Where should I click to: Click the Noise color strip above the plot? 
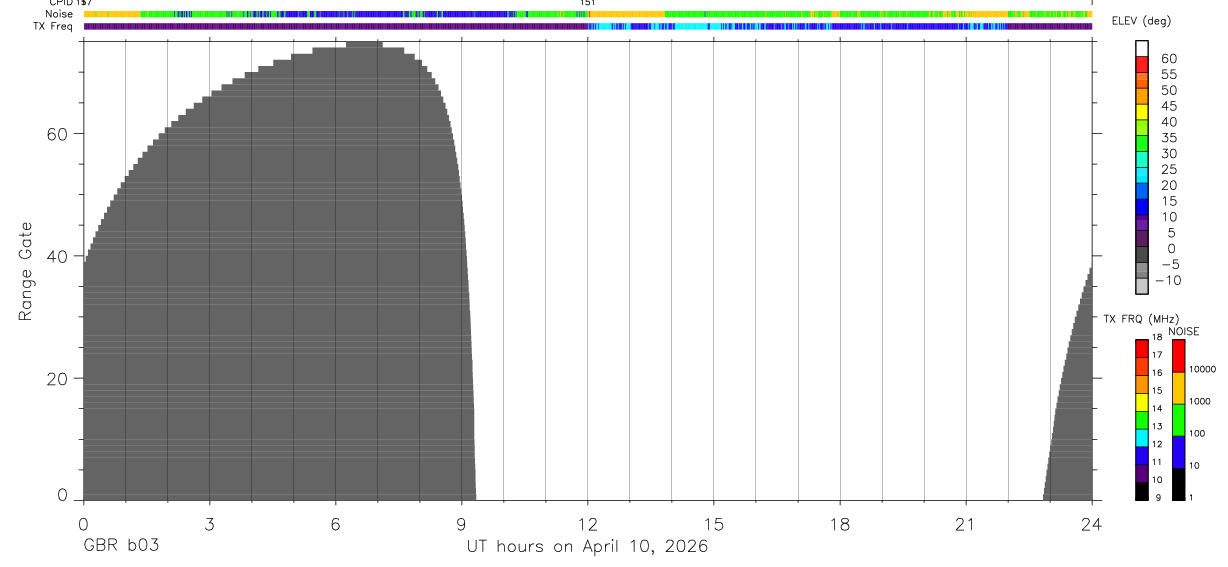tap(587, 14)
